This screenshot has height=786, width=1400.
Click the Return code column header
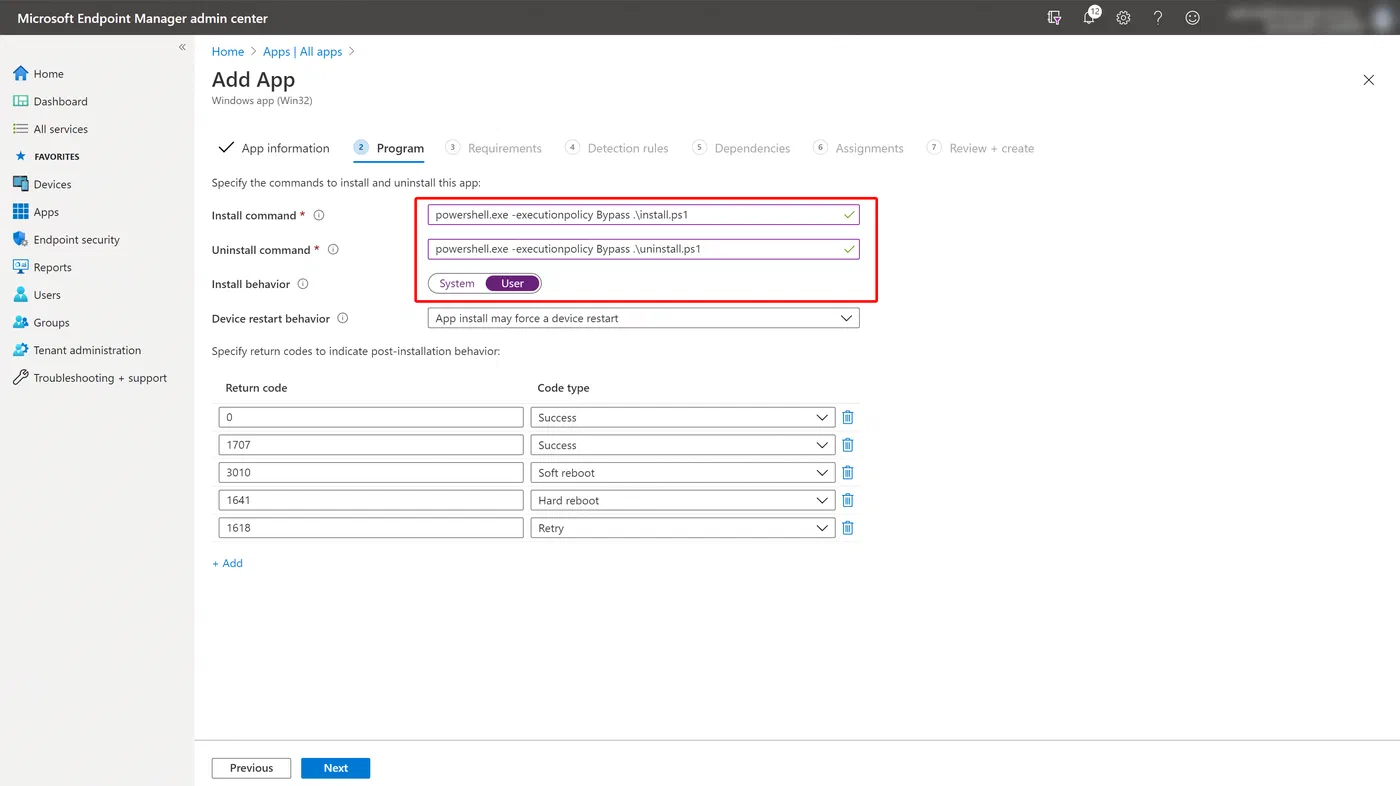257,388
